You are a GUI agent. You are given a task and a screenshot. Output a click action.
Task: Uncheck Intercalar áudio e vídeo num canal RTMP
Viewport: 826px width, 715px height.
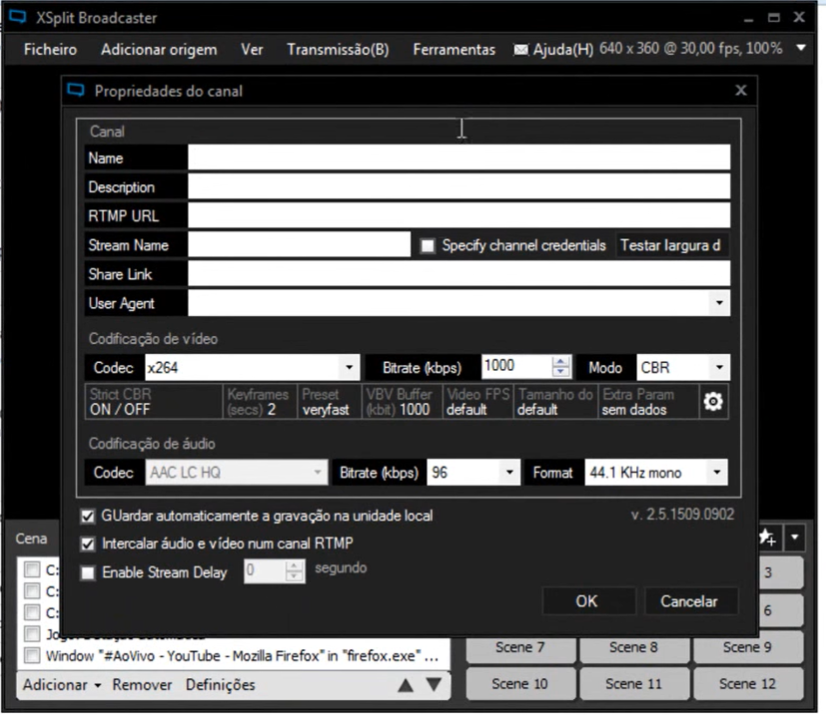click(88, 544)
